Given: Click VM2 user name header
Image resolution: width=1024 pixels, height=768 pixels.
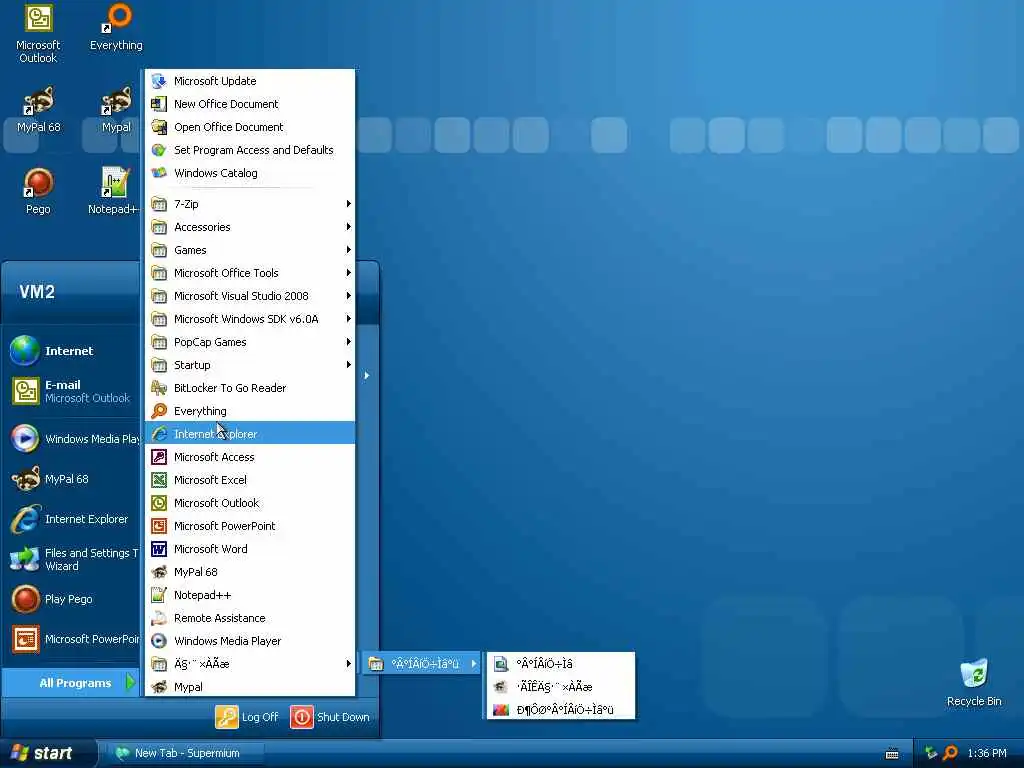Looking at the screenshot, I should 37,291.
